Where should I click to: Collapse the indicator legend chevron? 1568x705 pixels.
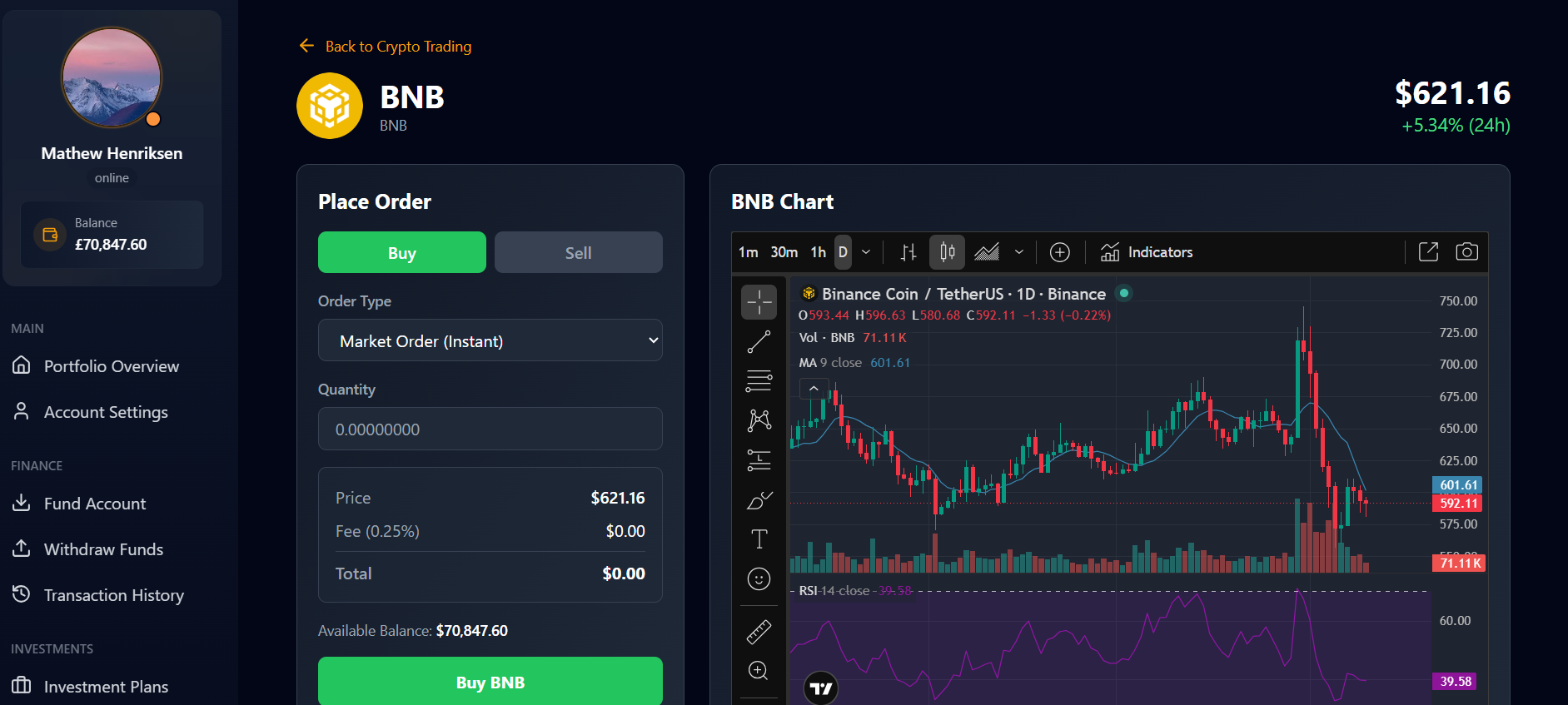click(814, 389)
